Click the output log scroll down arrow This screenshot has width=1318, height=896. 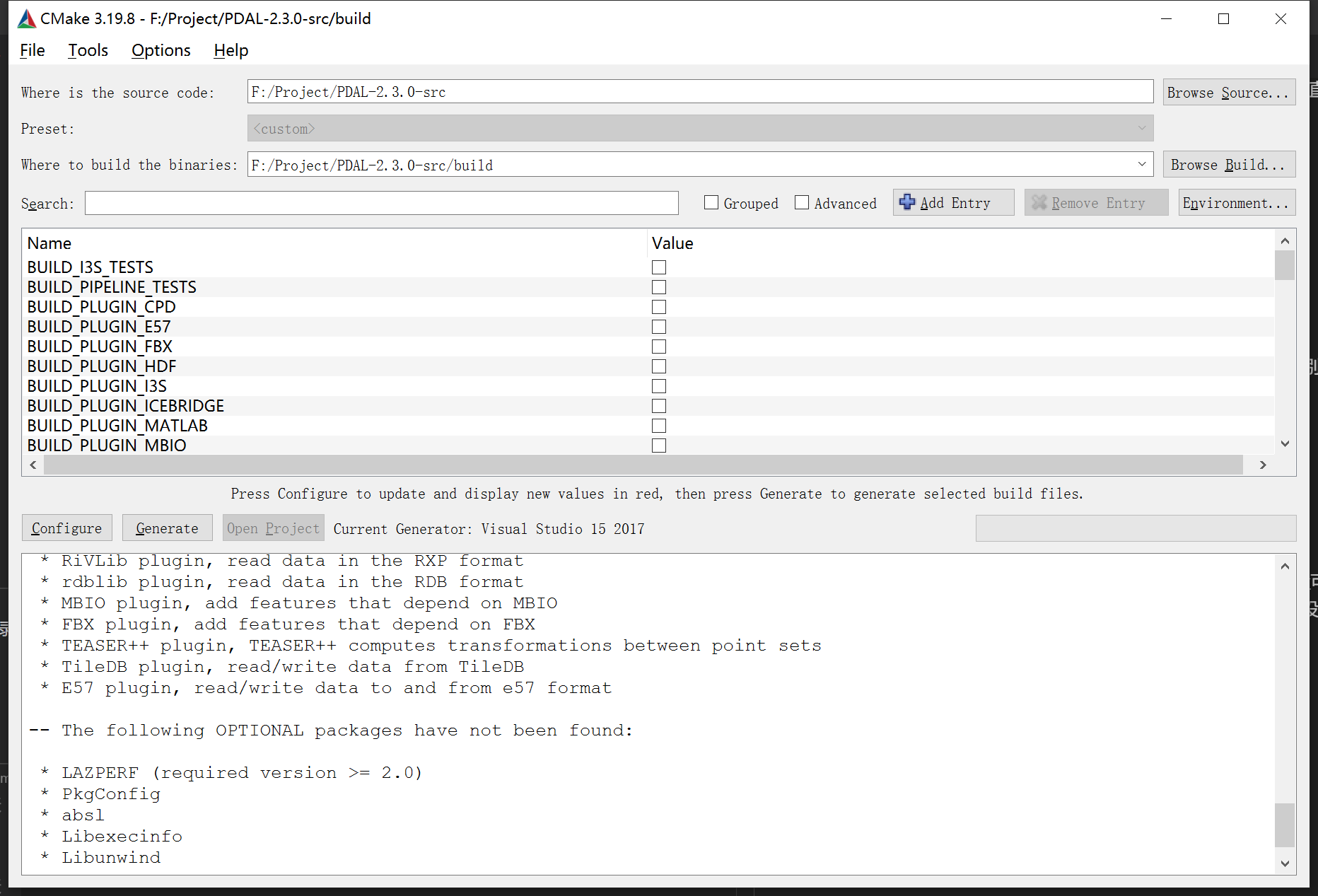[1285, 863]
